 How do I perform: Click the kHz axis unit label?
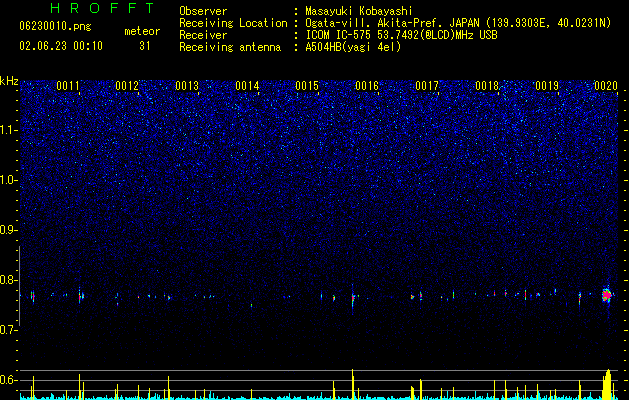point(9,81)
